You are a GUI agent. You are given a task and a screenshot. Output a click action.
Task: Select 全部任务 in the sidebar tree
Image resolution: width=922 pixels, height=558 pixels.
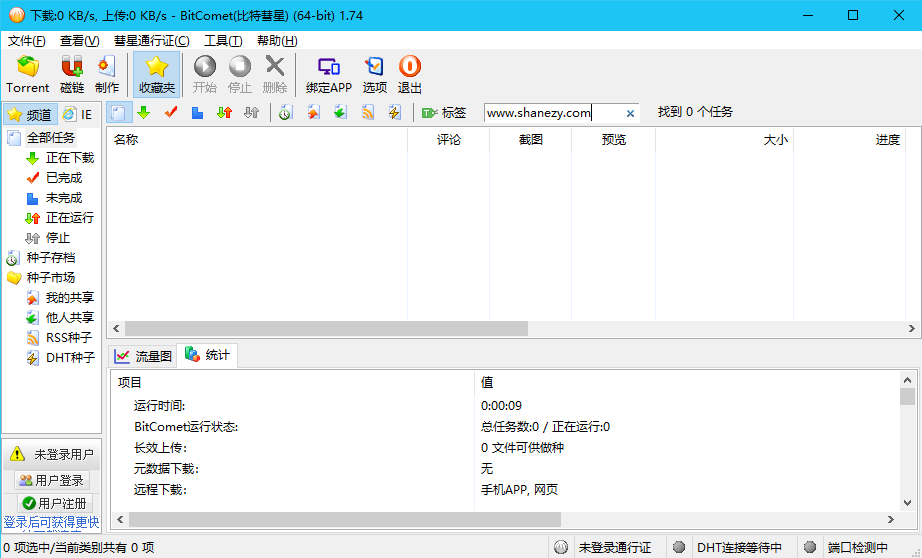pyautogui.click(x=51, y=138)
